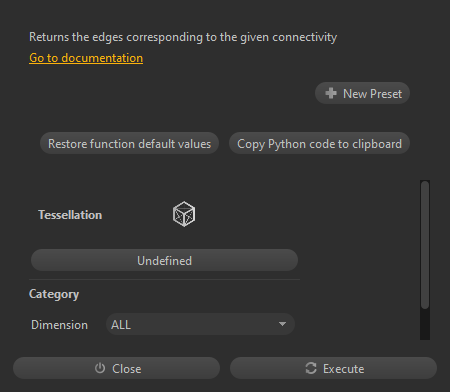Click the Tessellation cube selection icon

click(x=184, y=214)
